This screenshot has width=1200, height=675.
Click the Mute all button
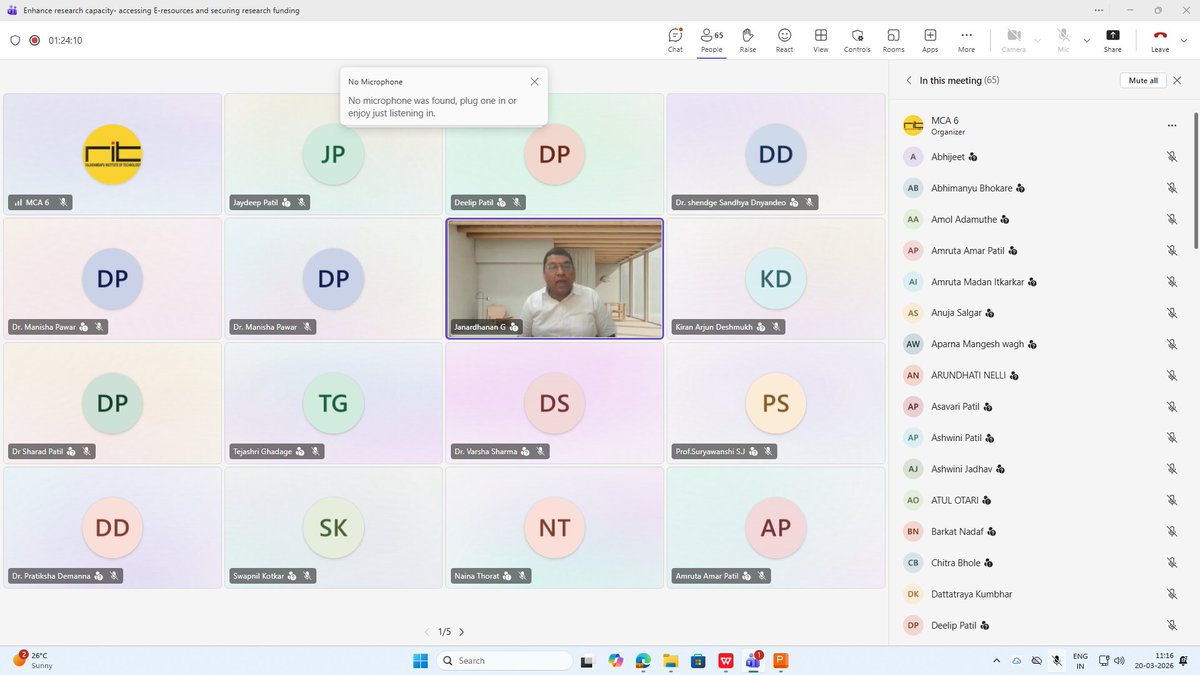pyautogui.click(x=1143, y=81)
